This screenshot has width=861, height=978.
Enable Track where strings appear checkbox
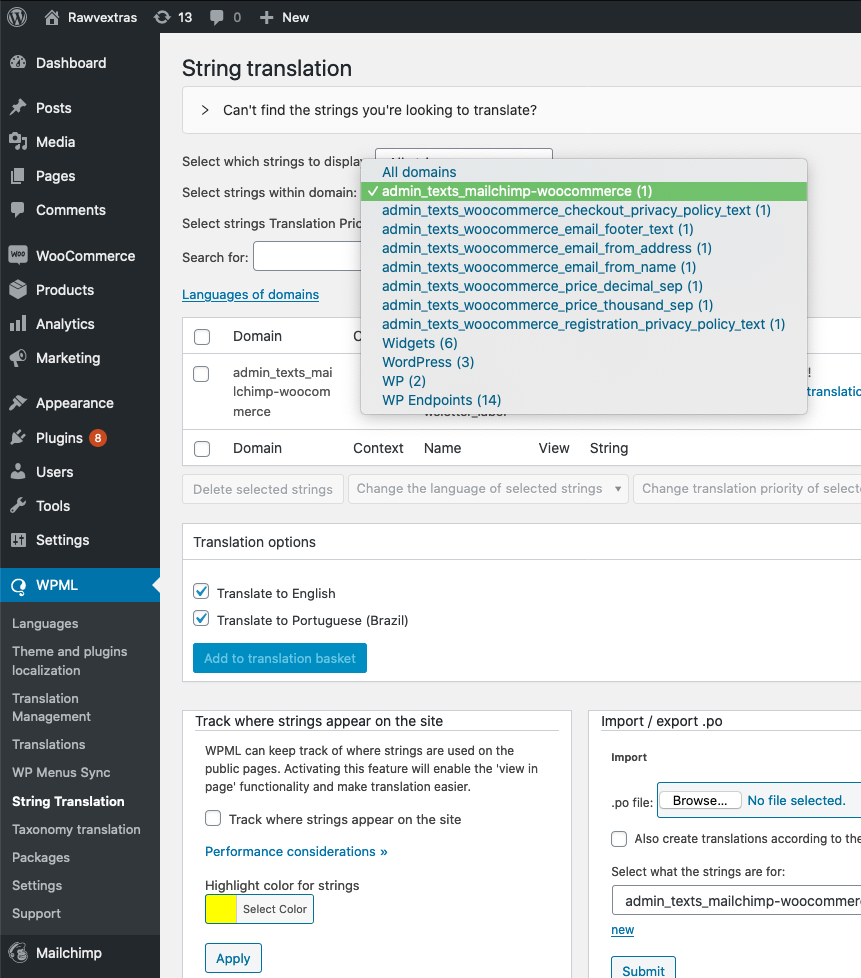coord(213,819)
